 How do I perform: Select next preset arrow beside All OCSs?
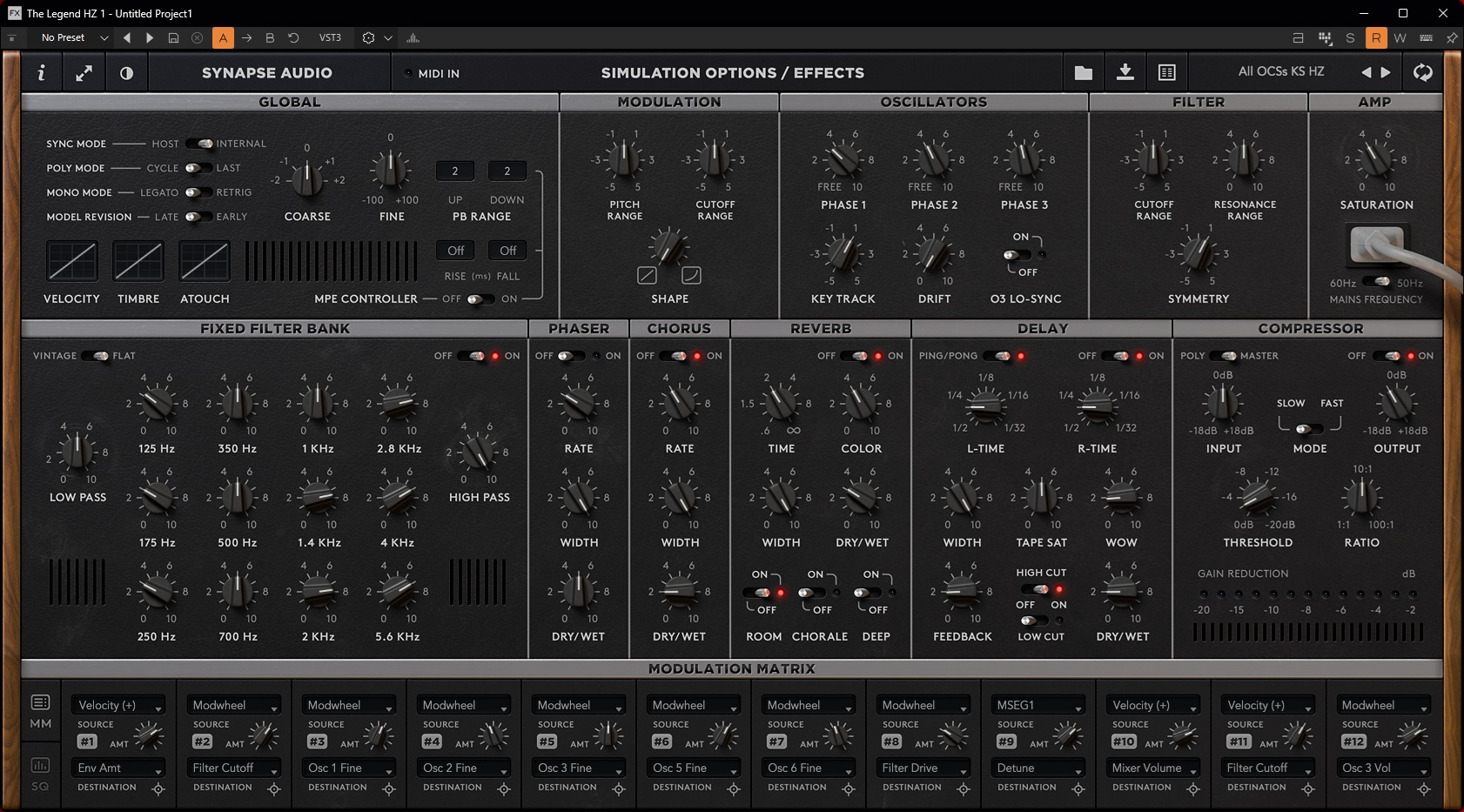1386,73
